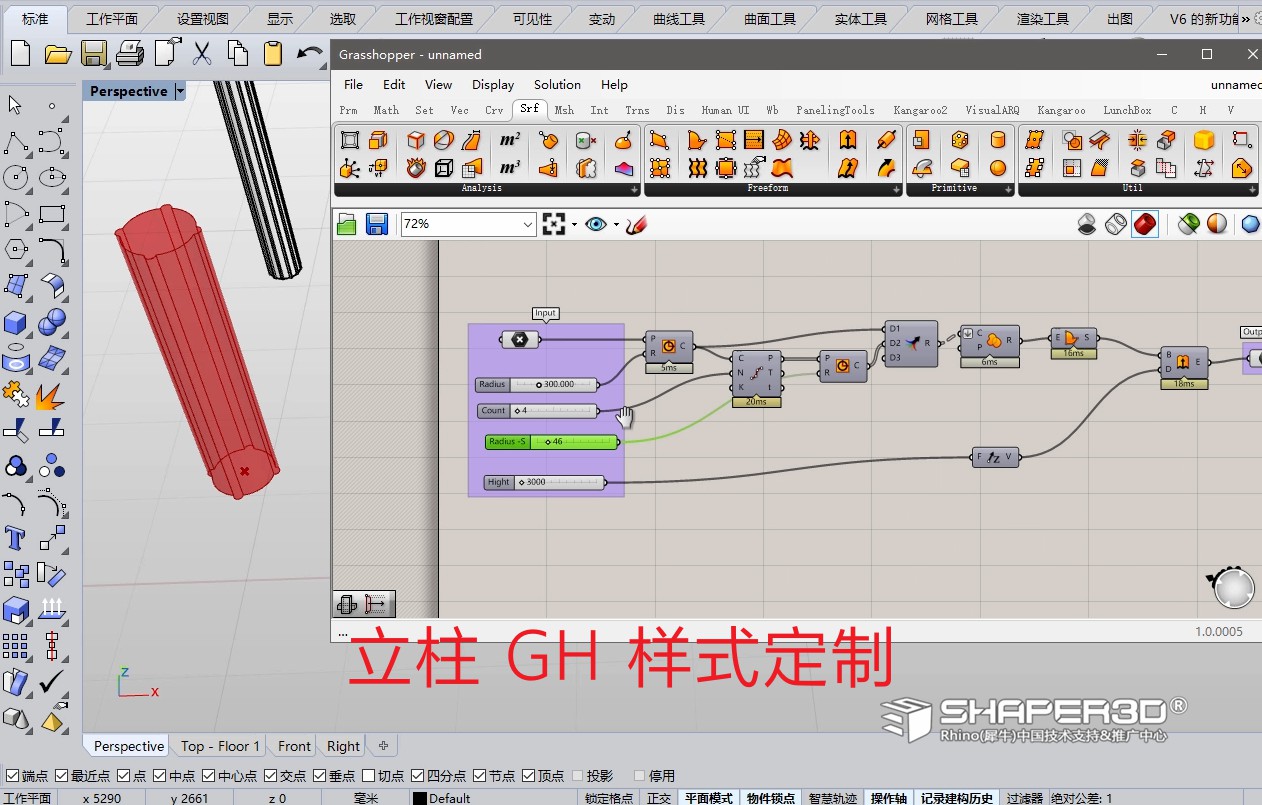Toggle 物件锁点 in status bar

click(771, 798)
